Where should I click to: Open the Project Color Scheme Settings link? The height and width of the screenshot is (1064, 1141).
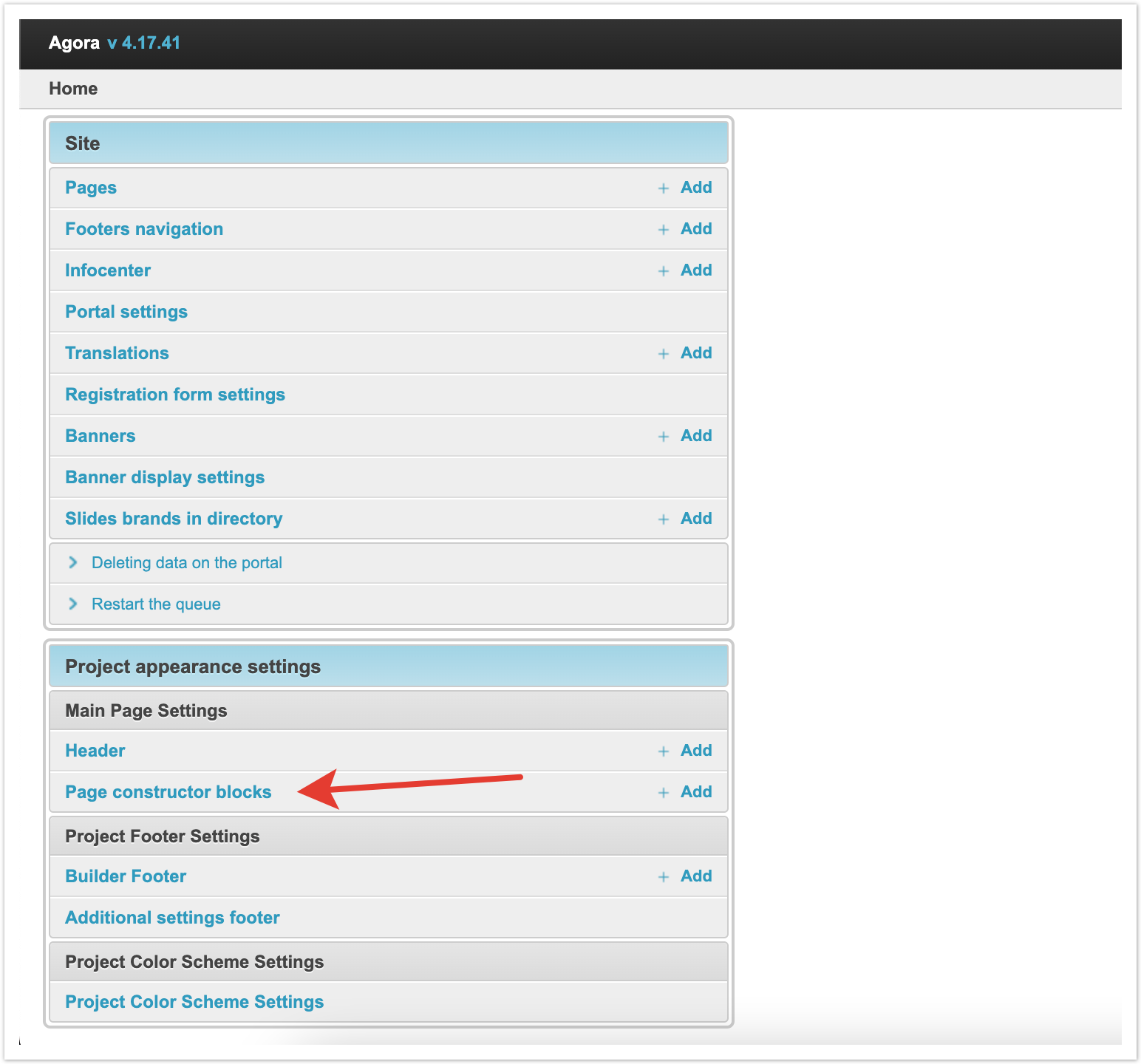click(x=194, y=1002)
